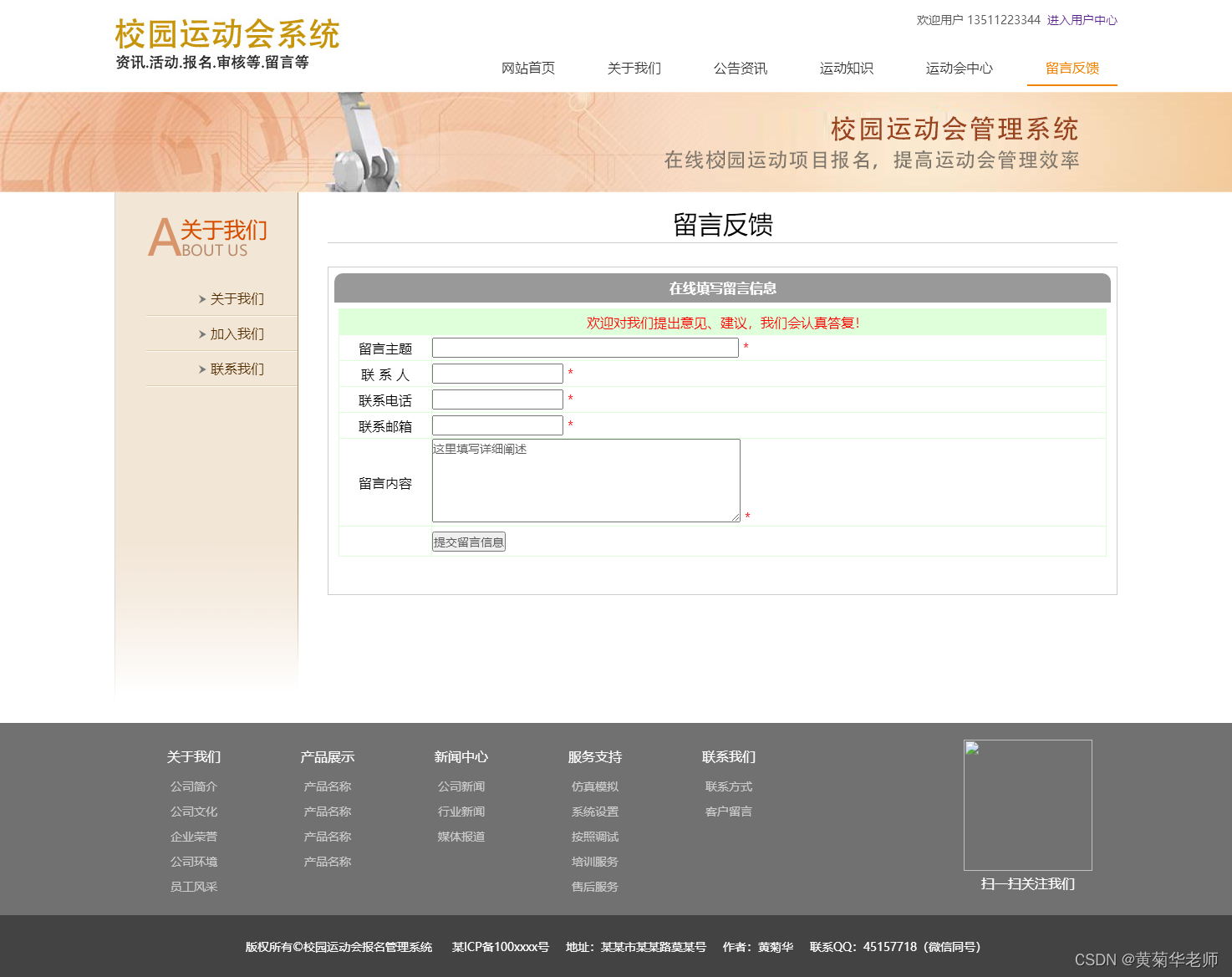Go to 关于我们 in top navigation bar

[x=634, y=69]
